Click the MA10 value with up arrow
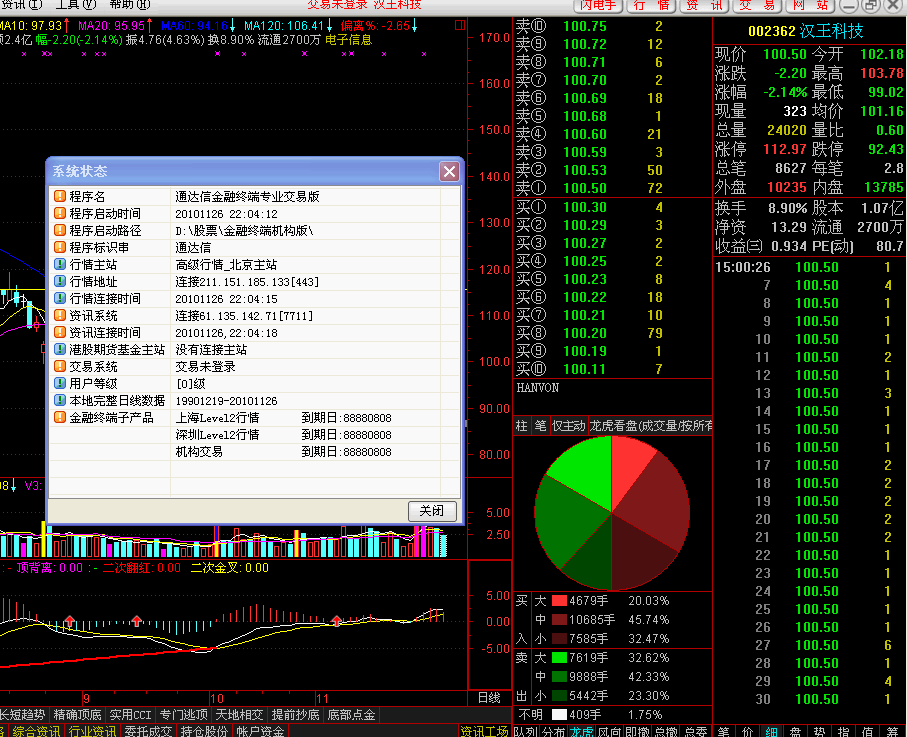 click(x=35, y=25)
